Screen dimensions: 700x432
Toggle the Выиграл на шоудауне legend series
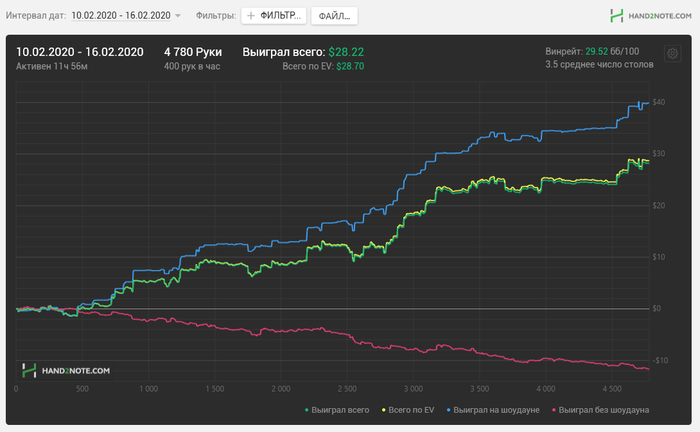(x=493, y=410)
